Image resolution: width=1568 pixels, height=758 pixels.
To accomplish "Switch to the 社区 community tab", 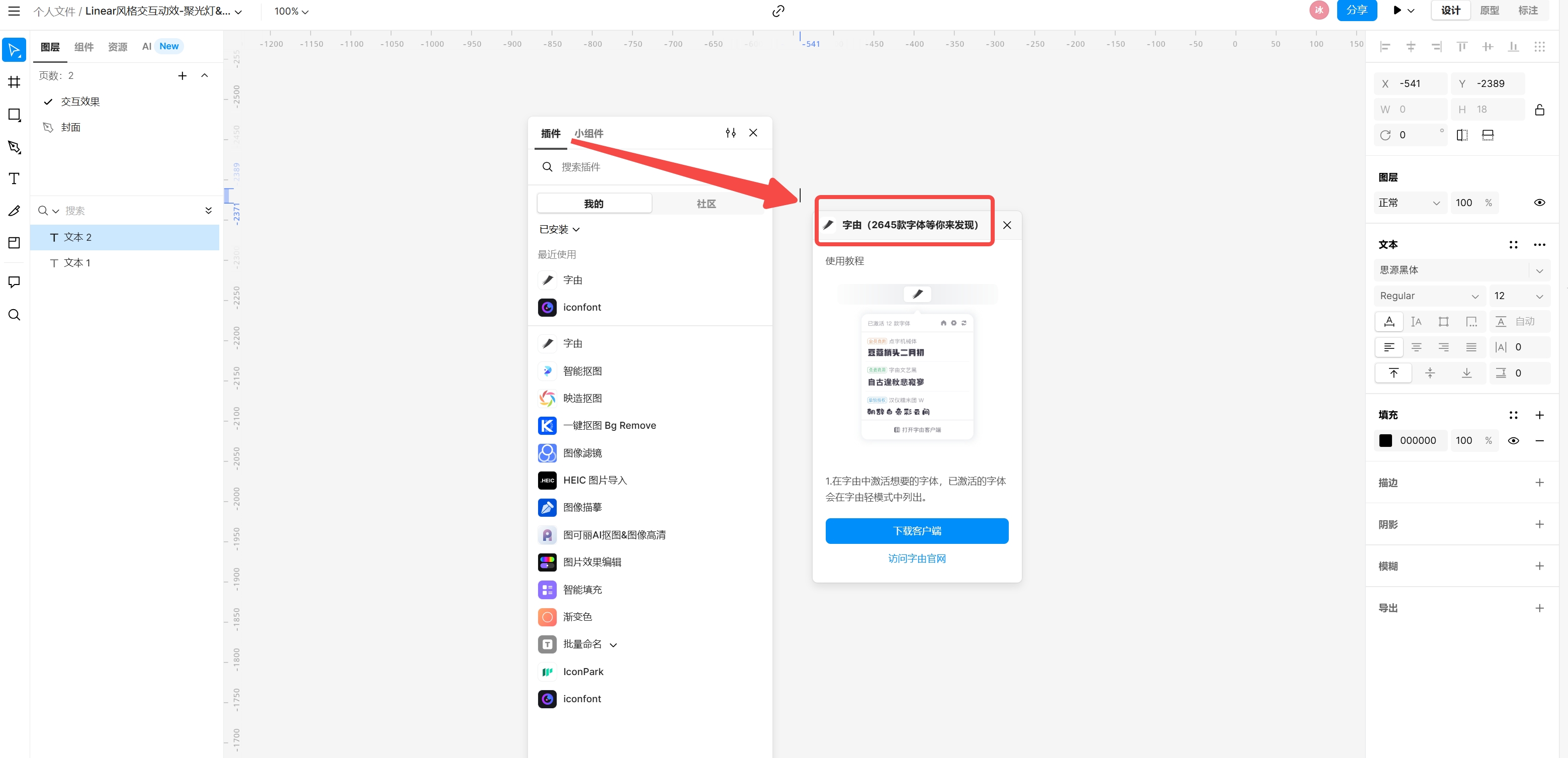I will 706,204.
